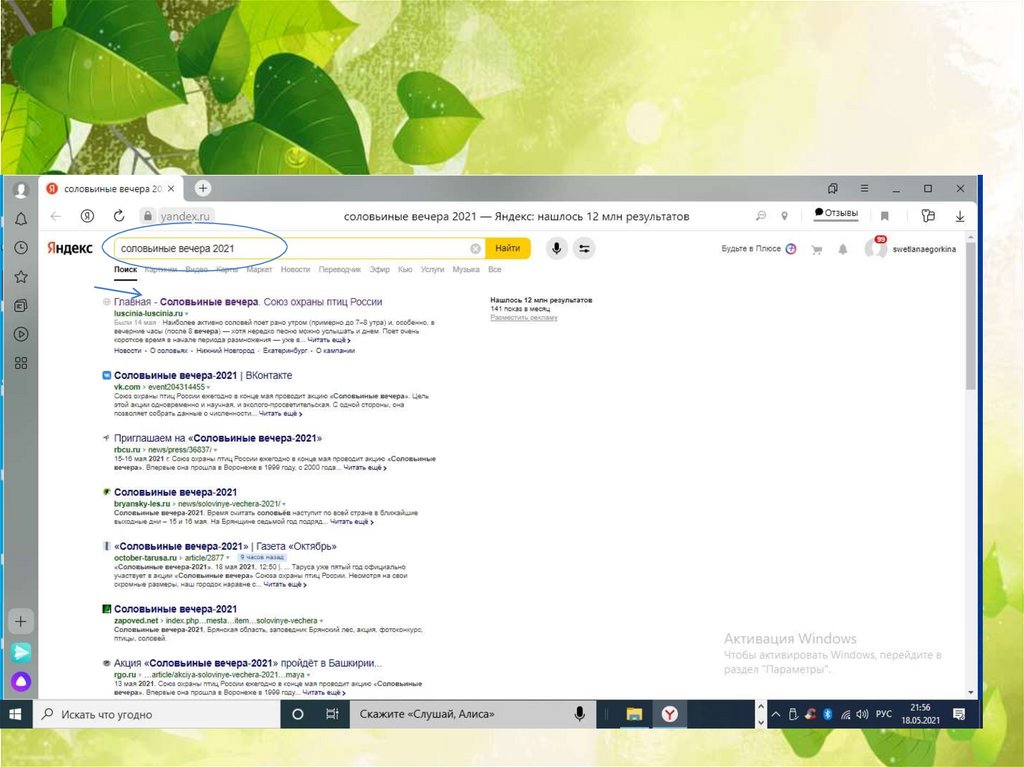Open the messenger paper-plane icon in sidebar

pyautogui.click(x=21, y=652)
